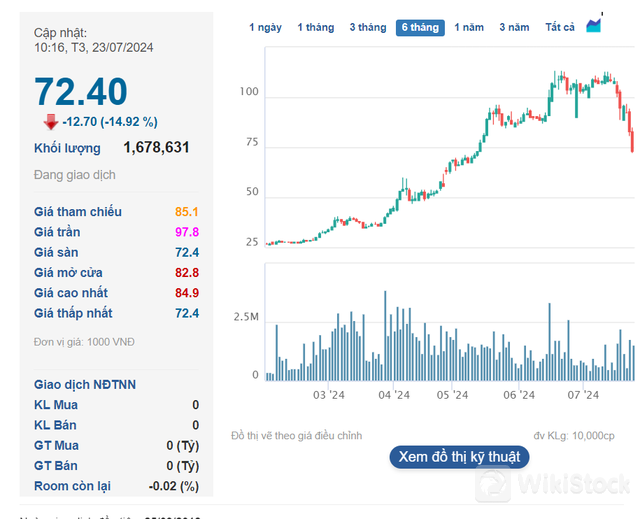The image size is (640, 519).
Task: Switch chart range to 1 ngày
Action: [265, 28]
